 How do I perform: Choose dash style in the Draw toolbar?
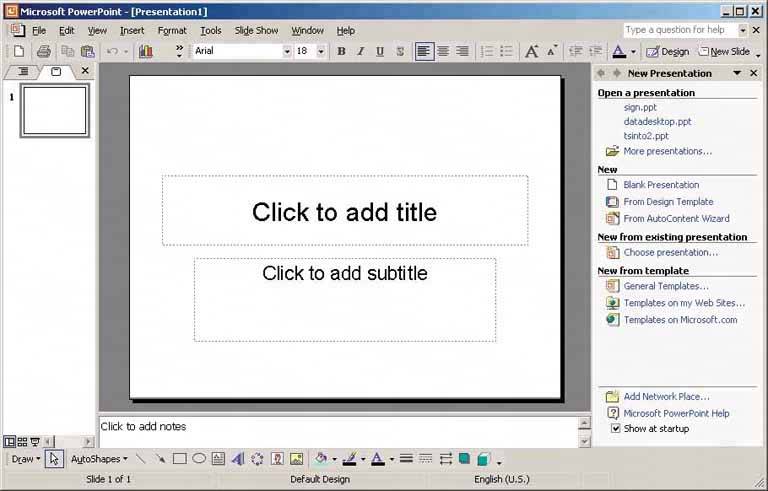(426, 459)
